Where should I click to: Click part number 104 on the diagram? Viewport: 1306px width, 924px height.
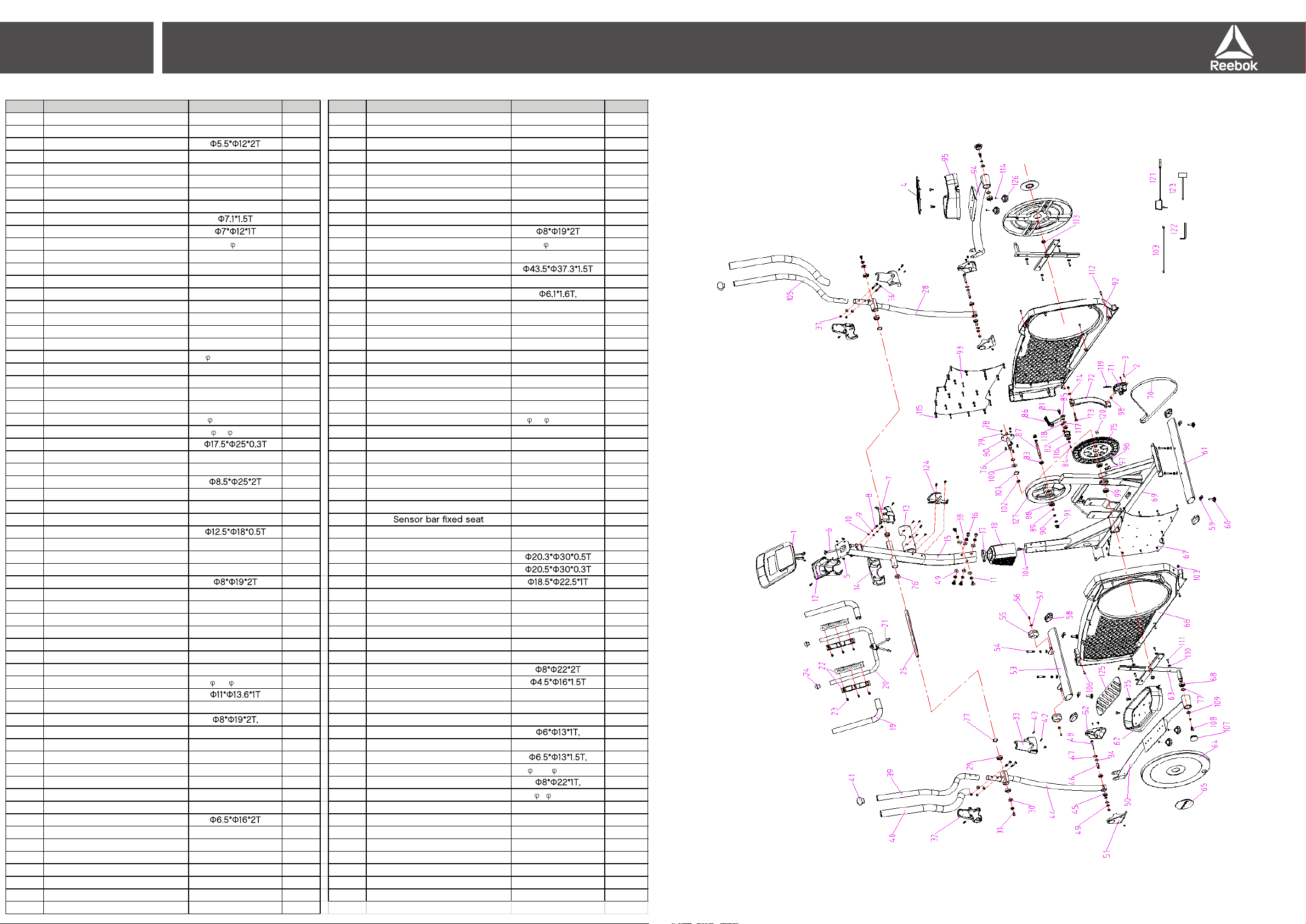(x=1026, y=571)
